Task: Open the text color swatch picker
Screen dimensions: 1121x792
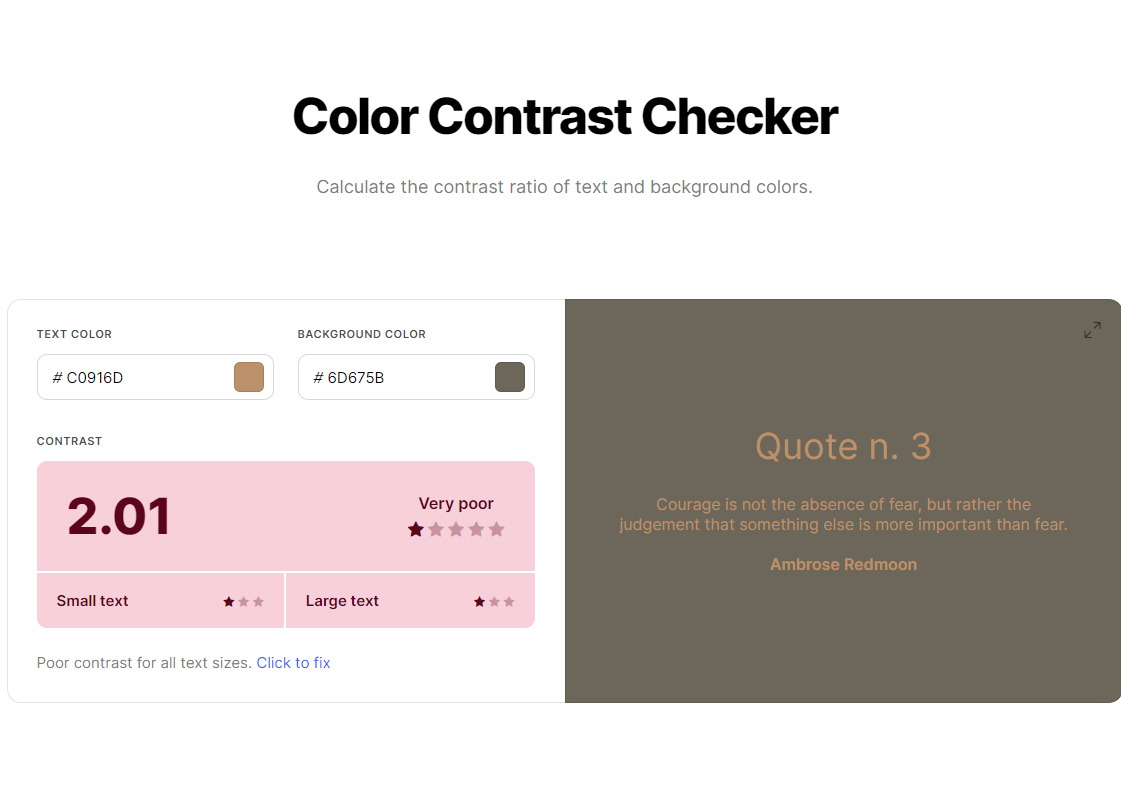Action: coord(249,377)
